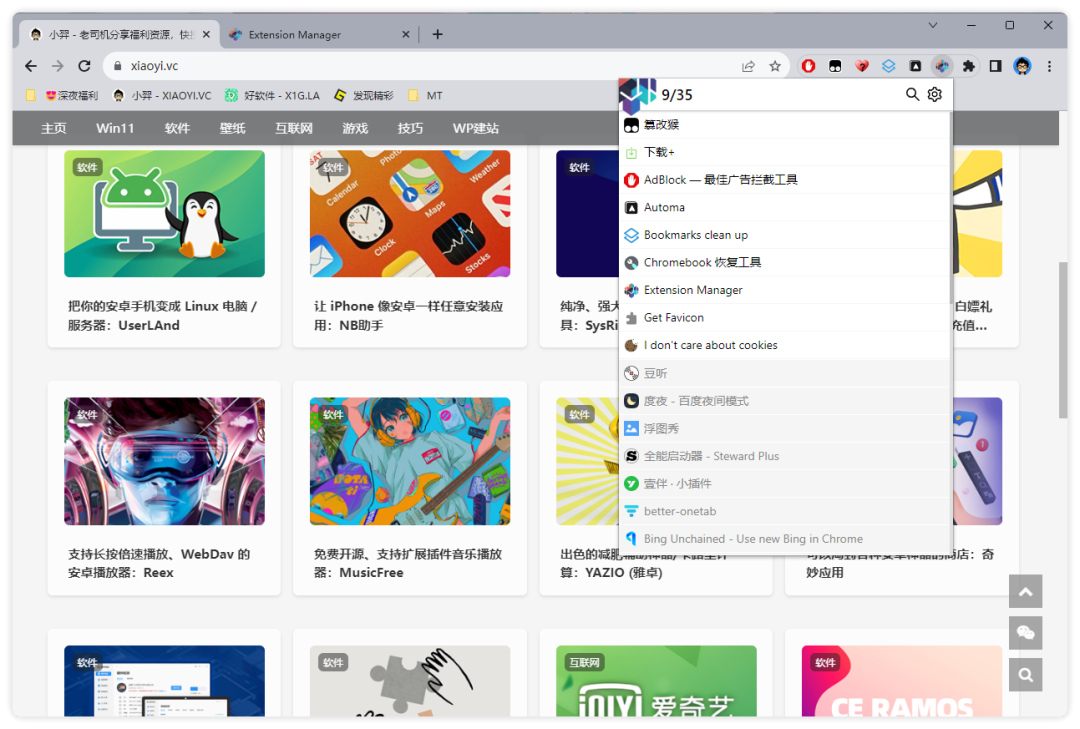Screen dimensions: 1080x729
Task: Switch to the 小羿 xiaoyi.vc tab
Action: point(119,34)
